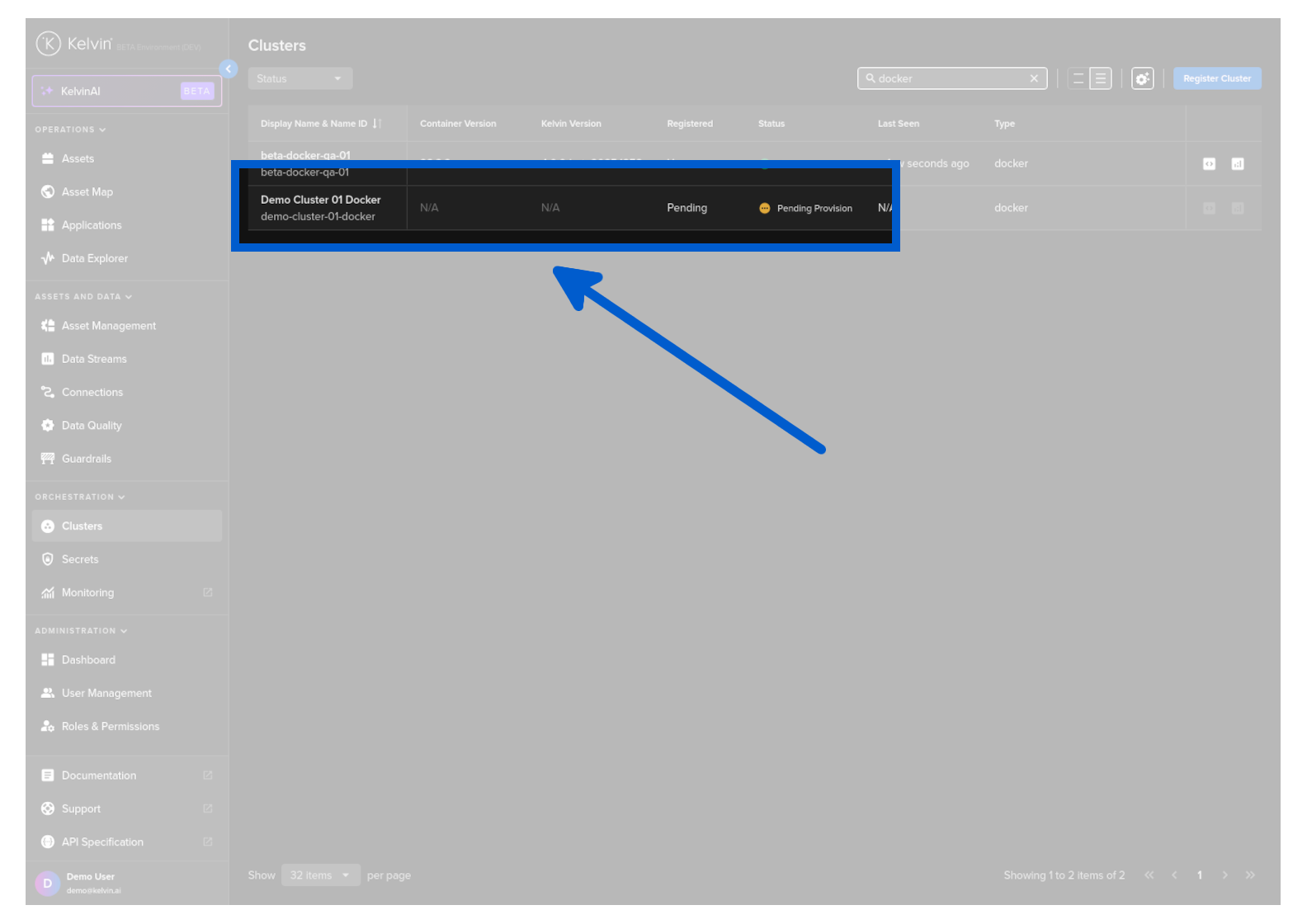The image size is (1307, 924).
Task: Open Data Explorer from the sidebar
Action: (94, 258)
